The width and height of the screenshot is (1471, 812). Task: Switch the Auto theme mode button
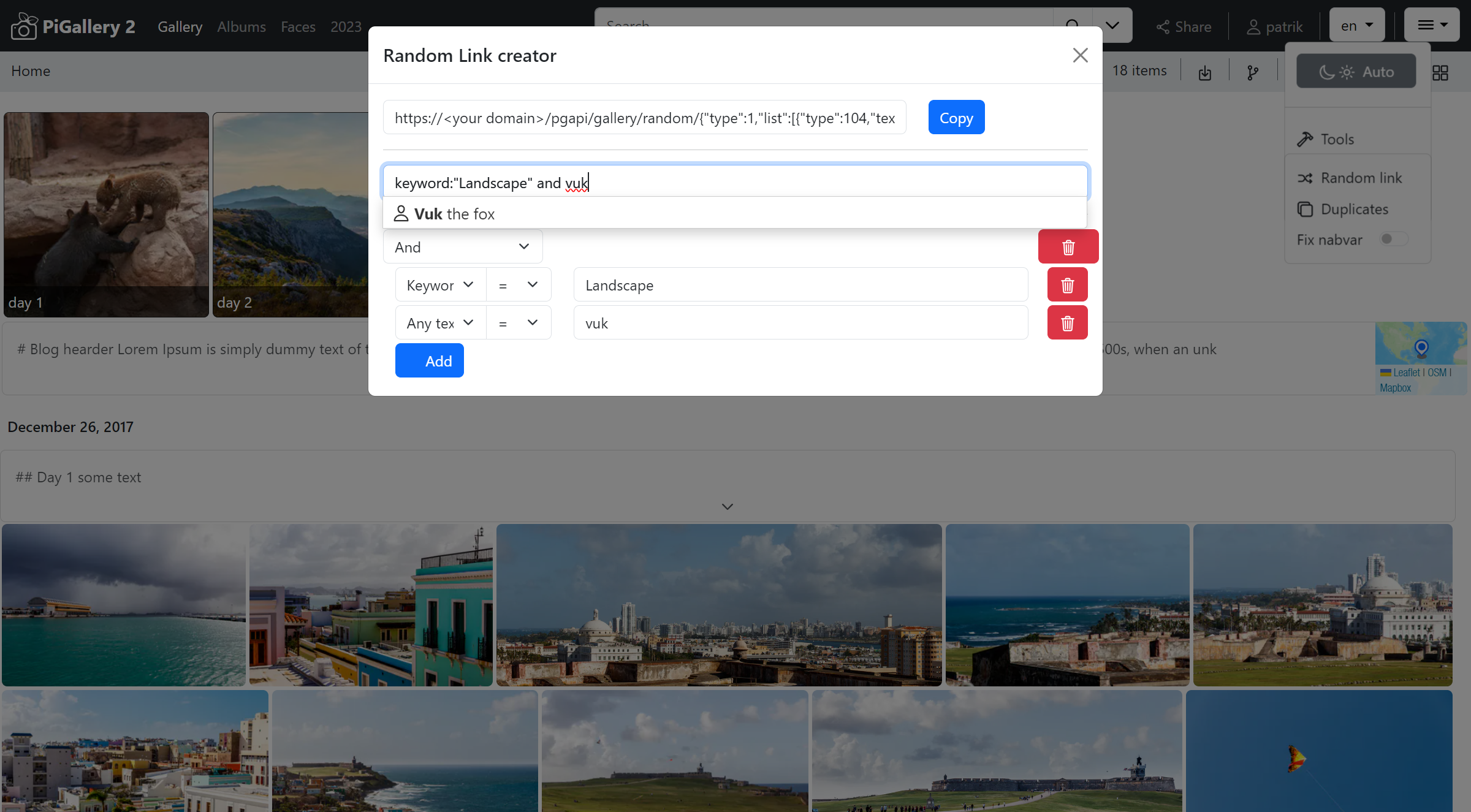1356,71
